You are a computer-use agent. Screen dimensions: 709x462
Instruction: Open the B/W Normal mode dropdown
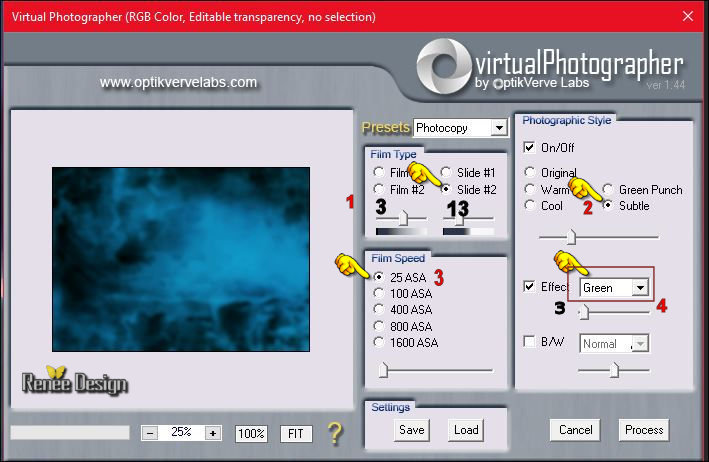[x=640, y=344]
